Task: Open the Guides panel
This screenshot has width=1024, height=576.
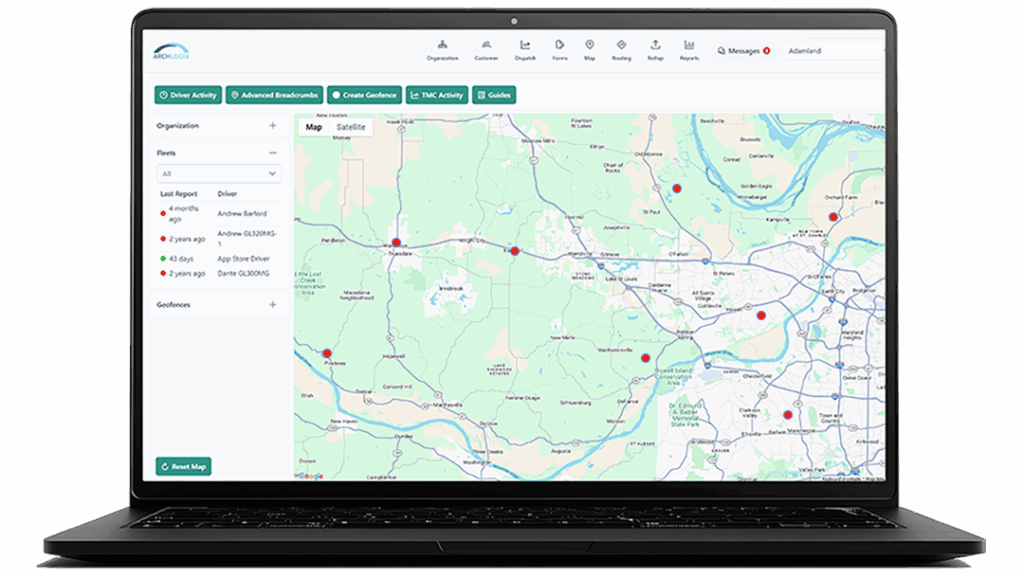Action: pyautogui.click(x=494, y=94)
